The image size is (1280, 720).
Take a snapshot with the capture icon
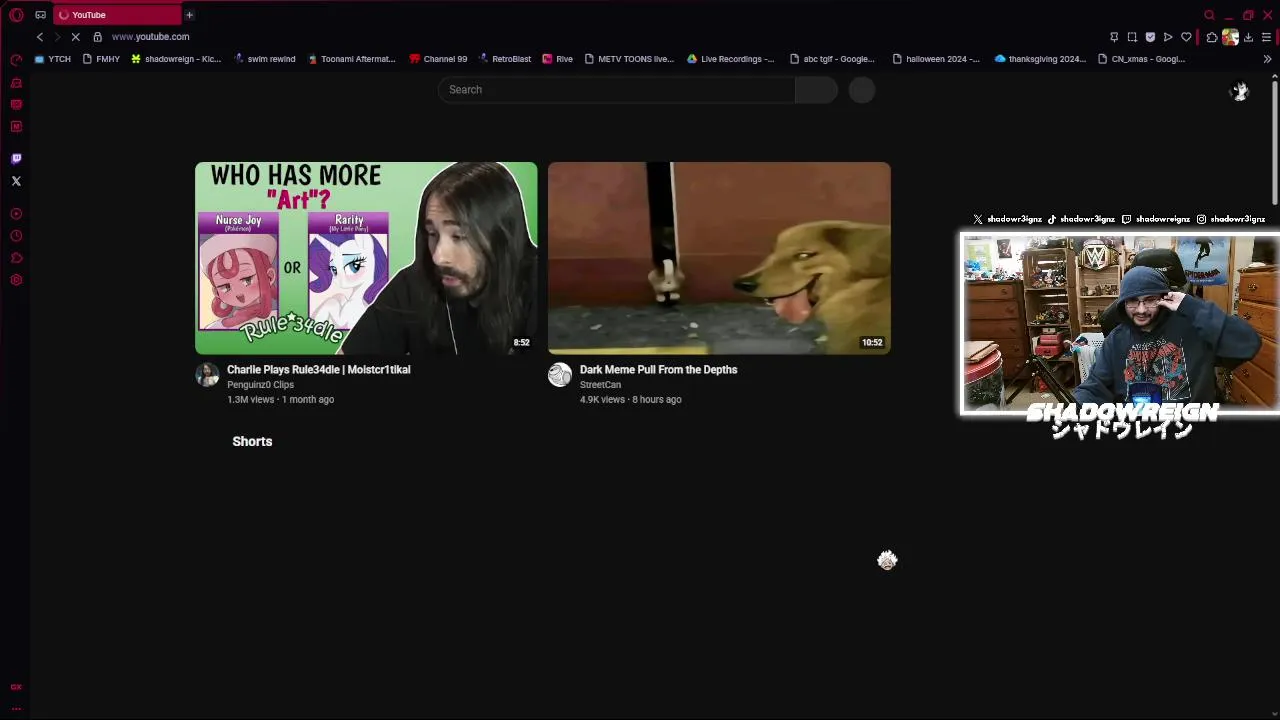pyautogui.click(x=1132, y=37)
